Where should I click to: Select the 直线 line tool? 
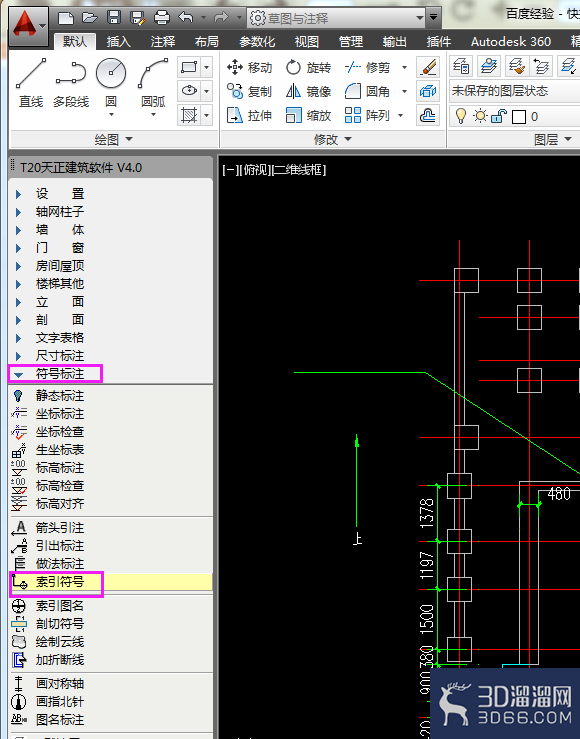pos(31,83)
